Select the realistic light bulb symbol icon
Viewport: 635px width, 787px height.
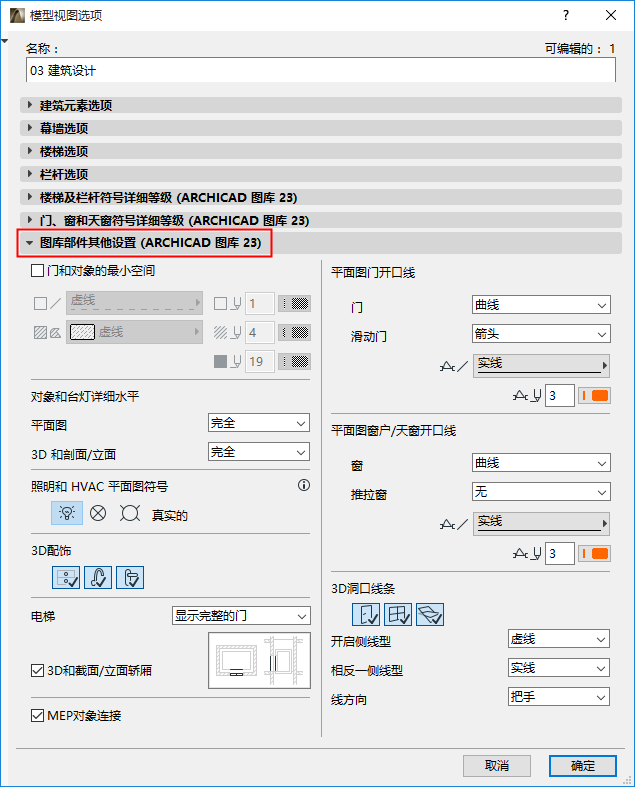tap(67, 513)
